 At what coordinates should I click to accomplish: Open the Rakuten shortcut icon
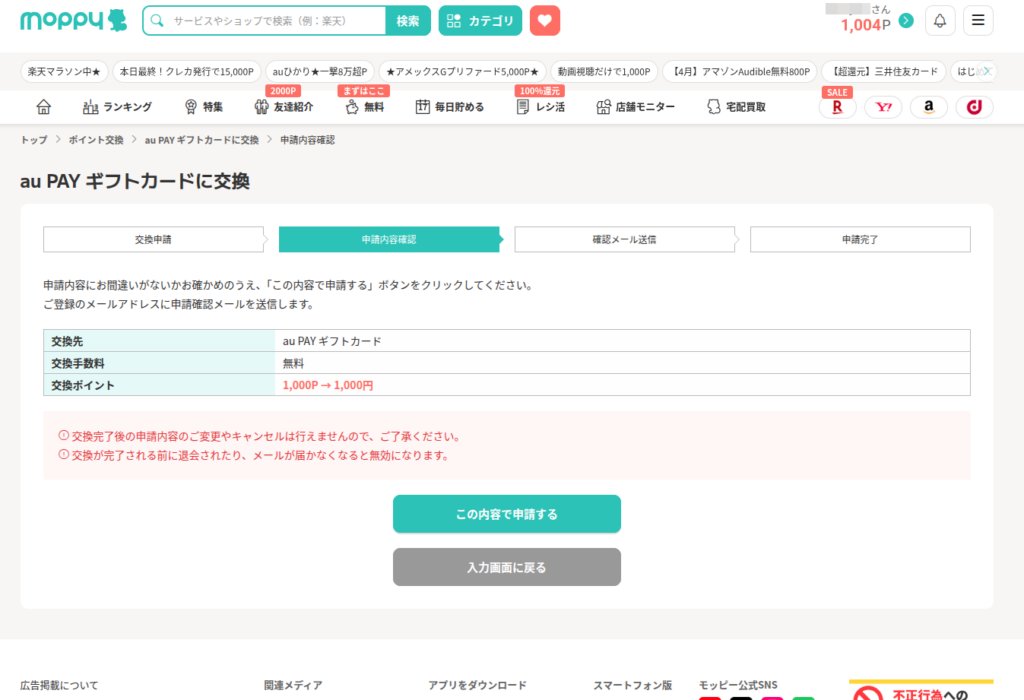(x=837, y=107)
